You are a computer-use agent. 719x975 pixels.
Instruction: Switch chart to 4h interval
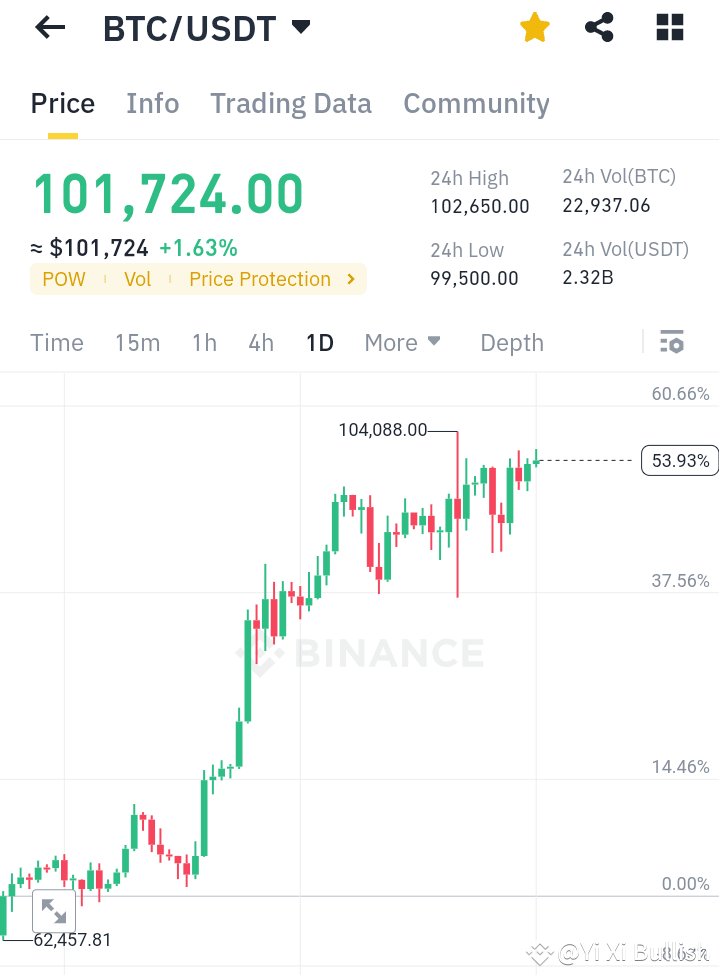[x=260, y=342]
